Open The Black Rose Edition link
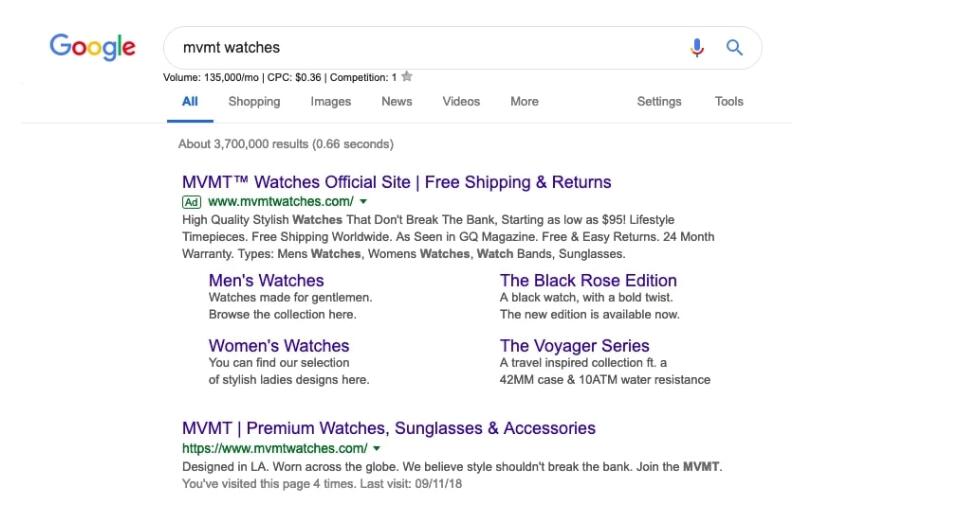The width and height of the screenshot is (964, 529). point(588,280)
